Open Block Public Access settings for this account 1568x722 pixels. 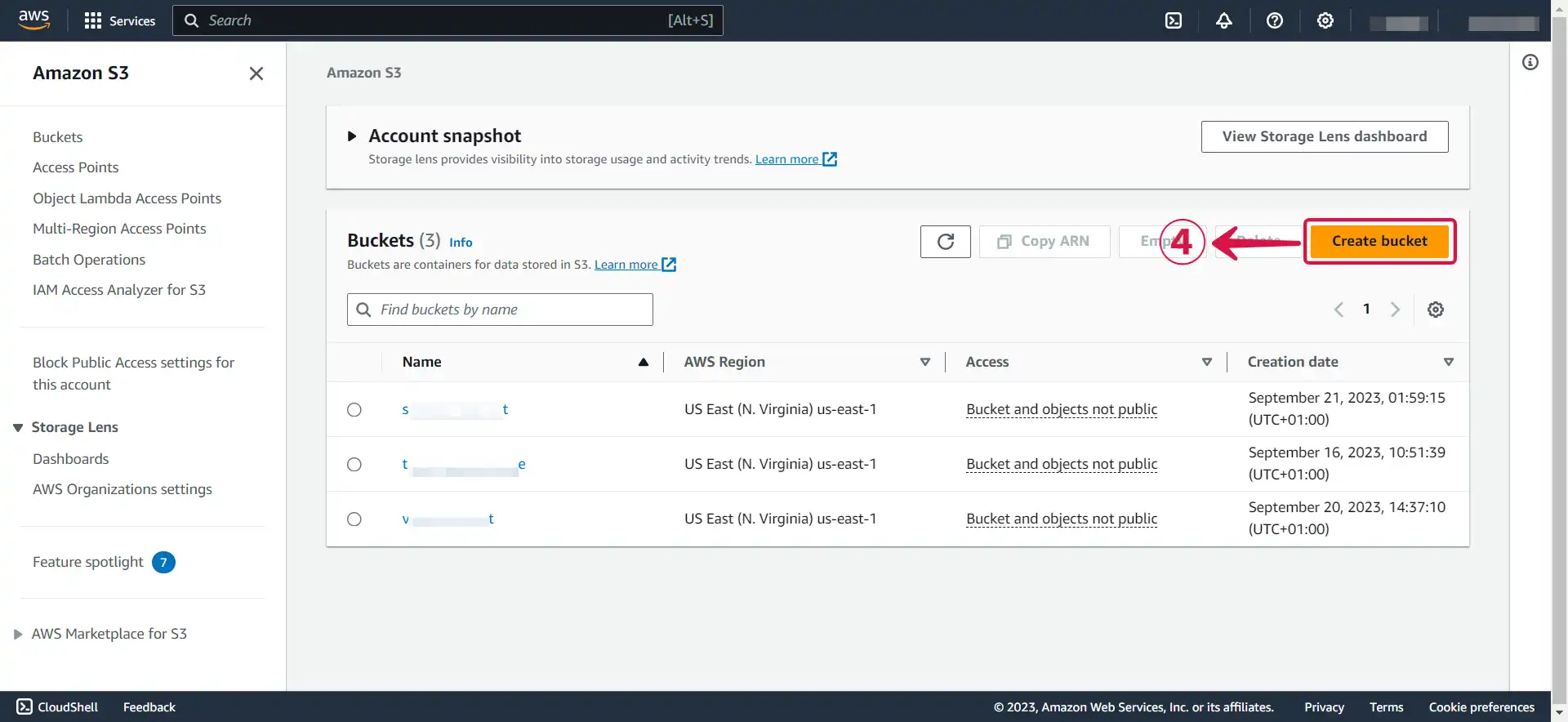(133, 373)
